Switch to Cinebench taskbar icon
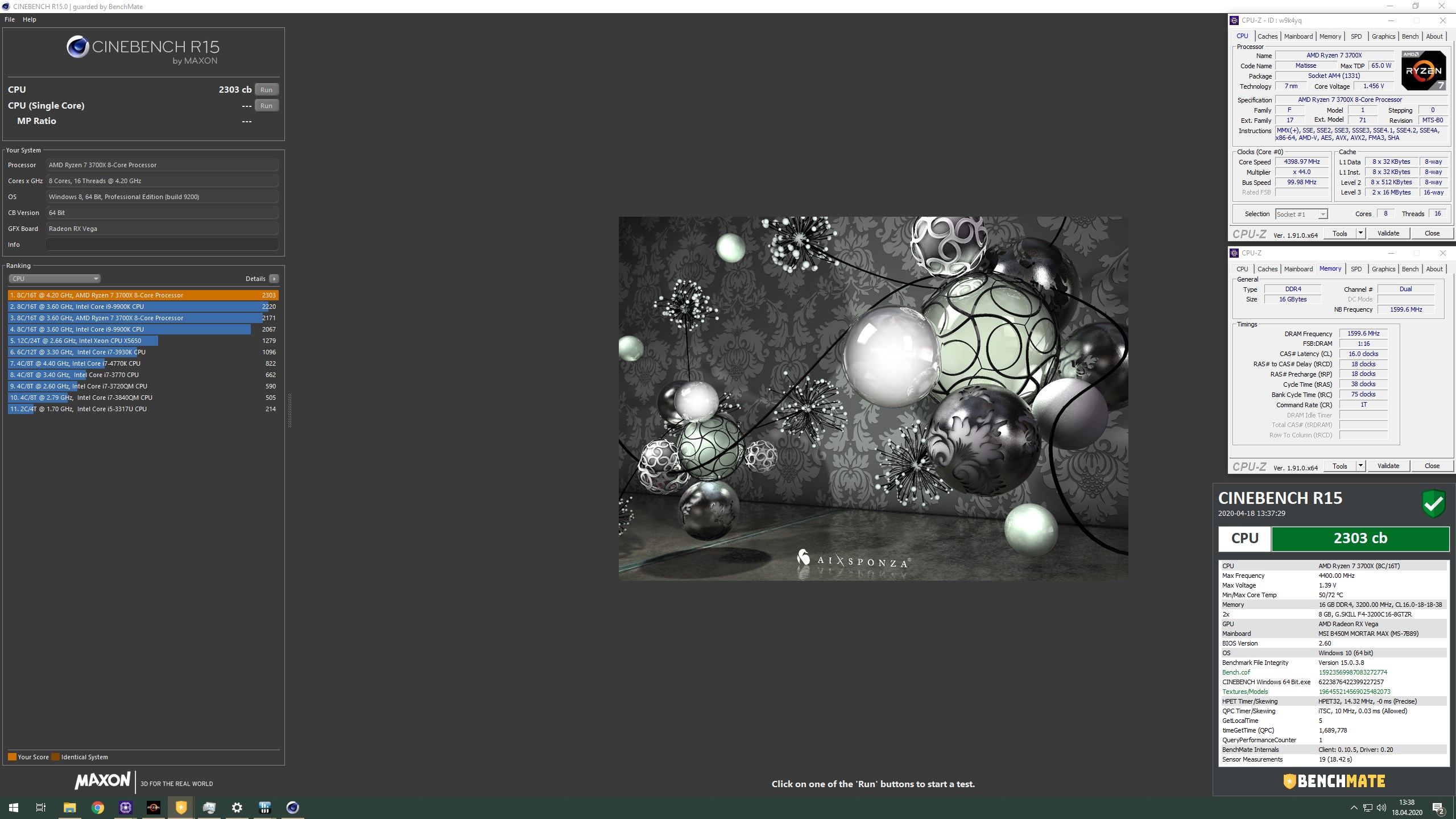Viewport: 1456px width, 819px height. (292, 808)
